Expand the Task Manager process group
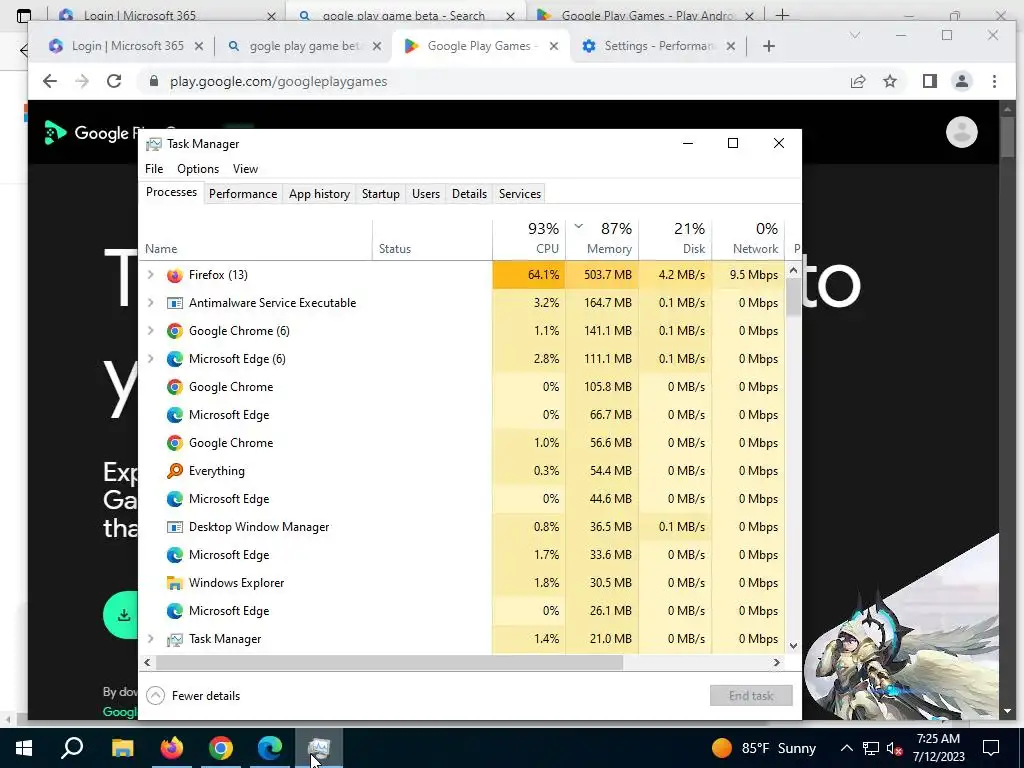This screenshot has width=1024, height=768. click(150, 639)
